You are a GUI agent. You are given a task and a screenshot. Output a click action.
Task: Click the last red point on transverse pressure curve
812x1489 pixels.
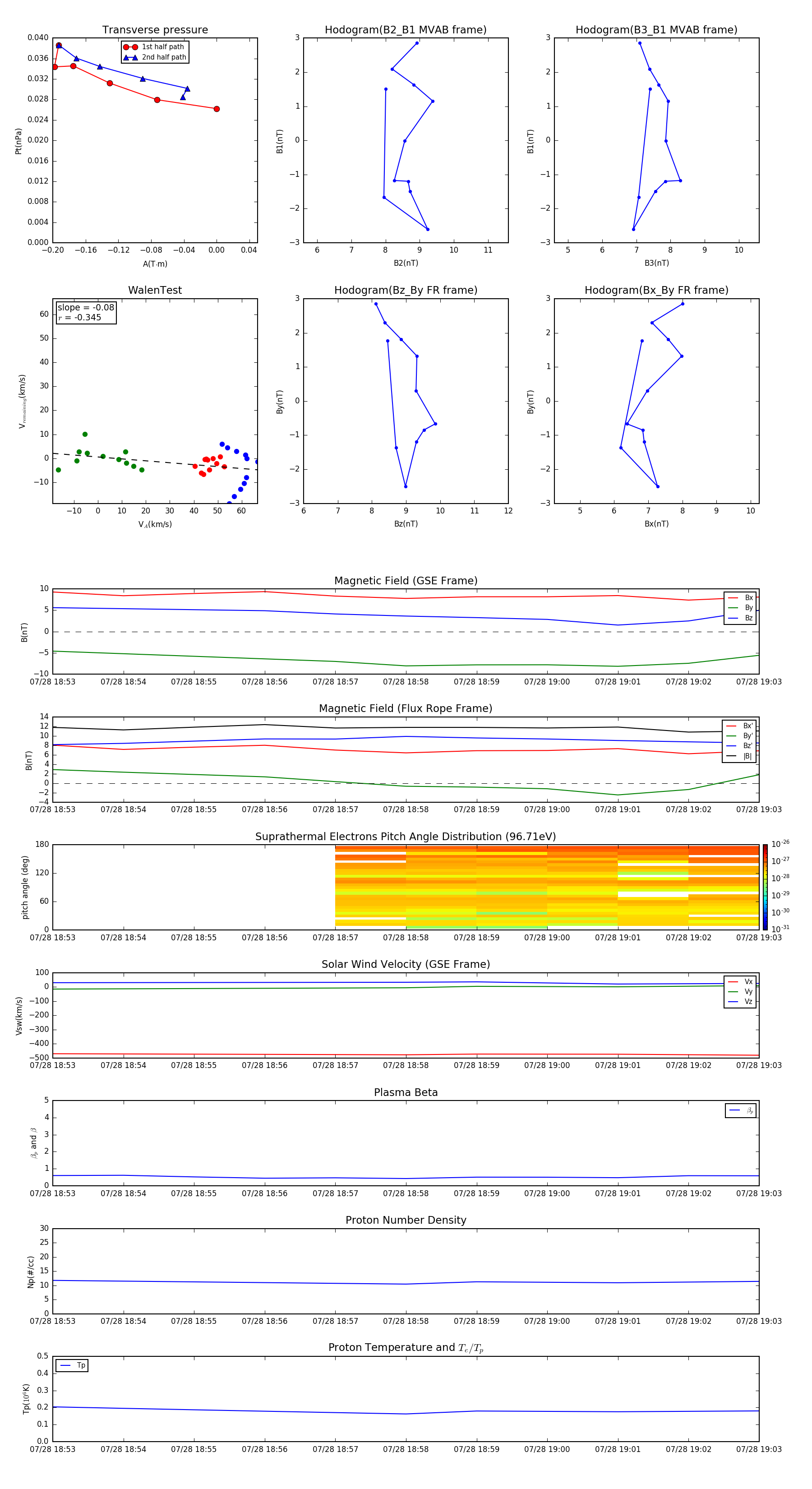(217, 109)
